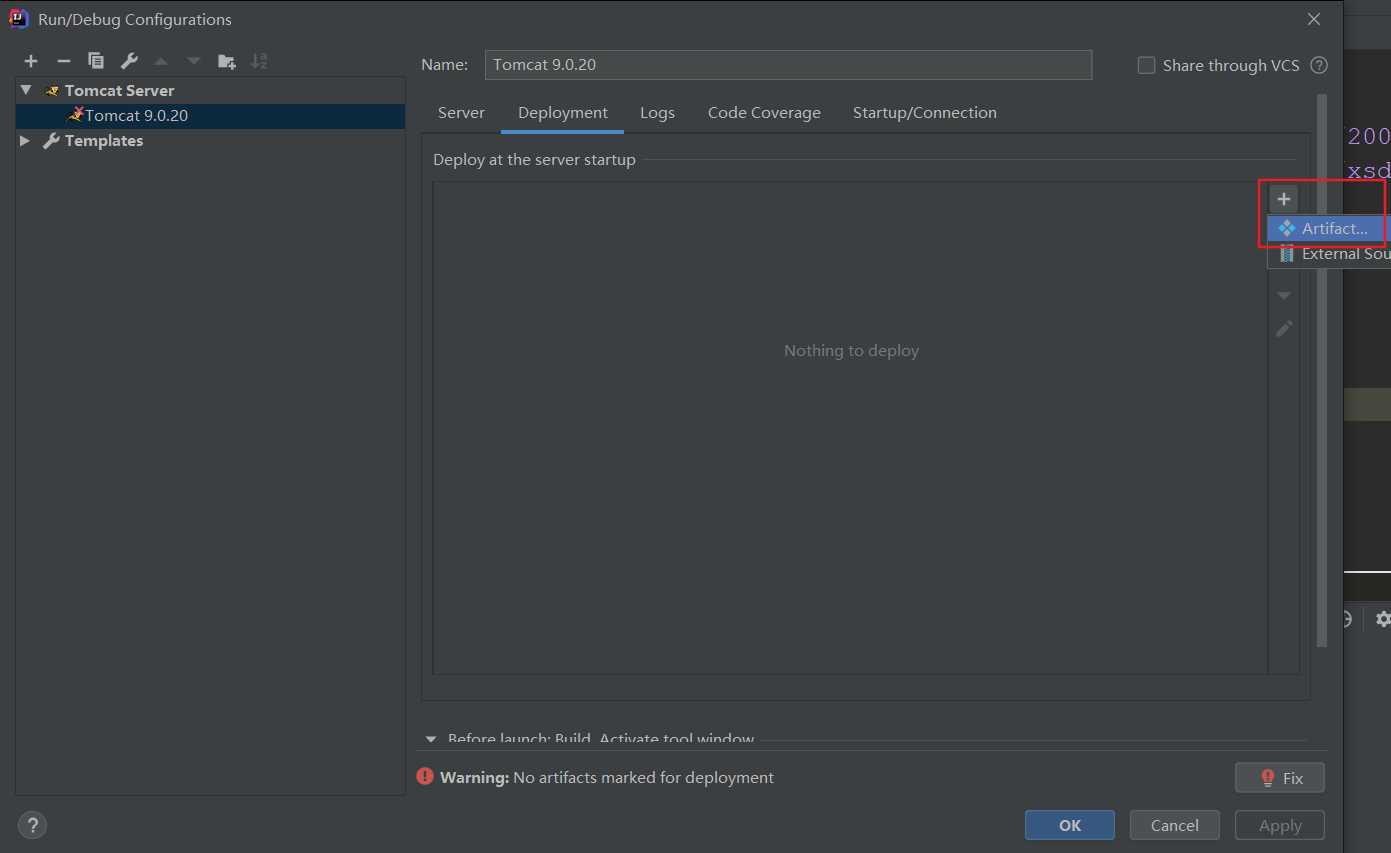The image size is (1391, 853).
Task: Select the Deployment tab
Action: [x=563, y=113]
